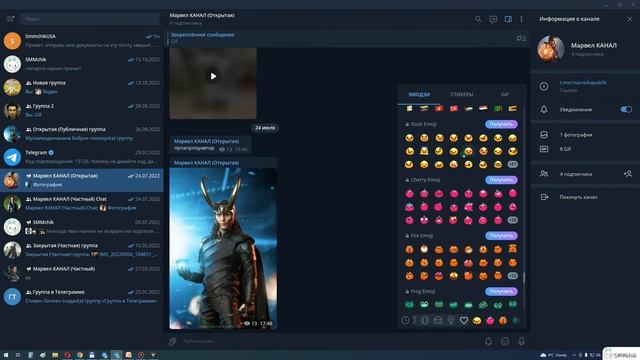Open Открытая (Публичная) группа chat

(x=82, y=134)
